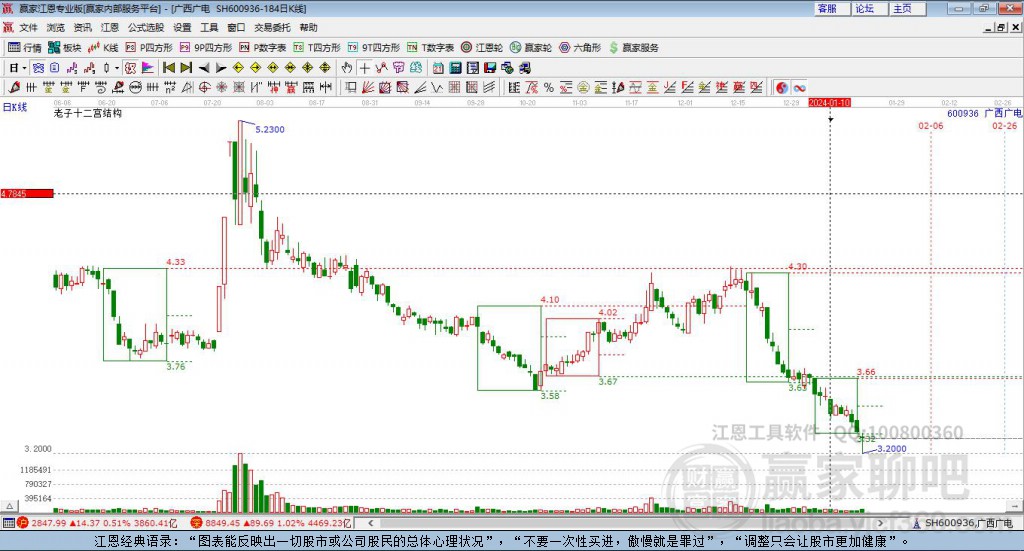Screen dimensions: 1024x551
Task: Switch to K线 candlestick chart
Action: tap(103, 48)
